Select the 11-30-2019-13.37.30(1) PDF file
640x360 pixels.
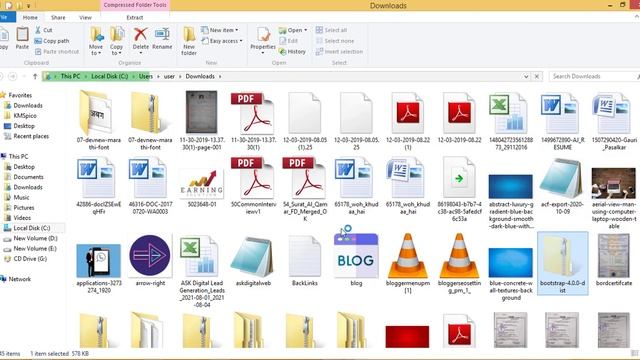[253, 121]
